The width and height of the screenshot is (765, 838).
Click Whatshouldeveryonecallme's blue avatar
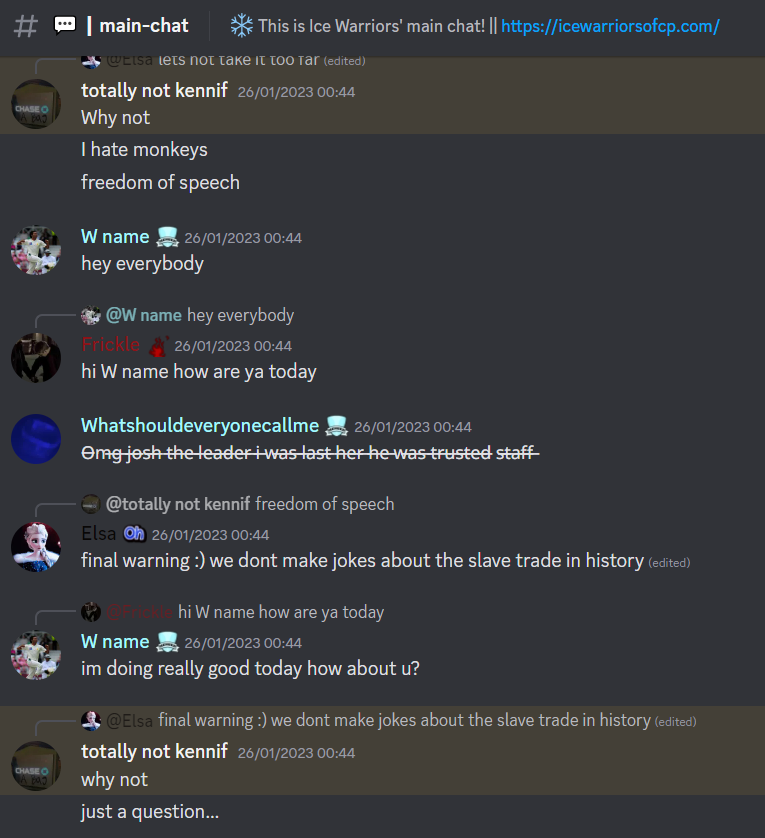pos(36,439)
